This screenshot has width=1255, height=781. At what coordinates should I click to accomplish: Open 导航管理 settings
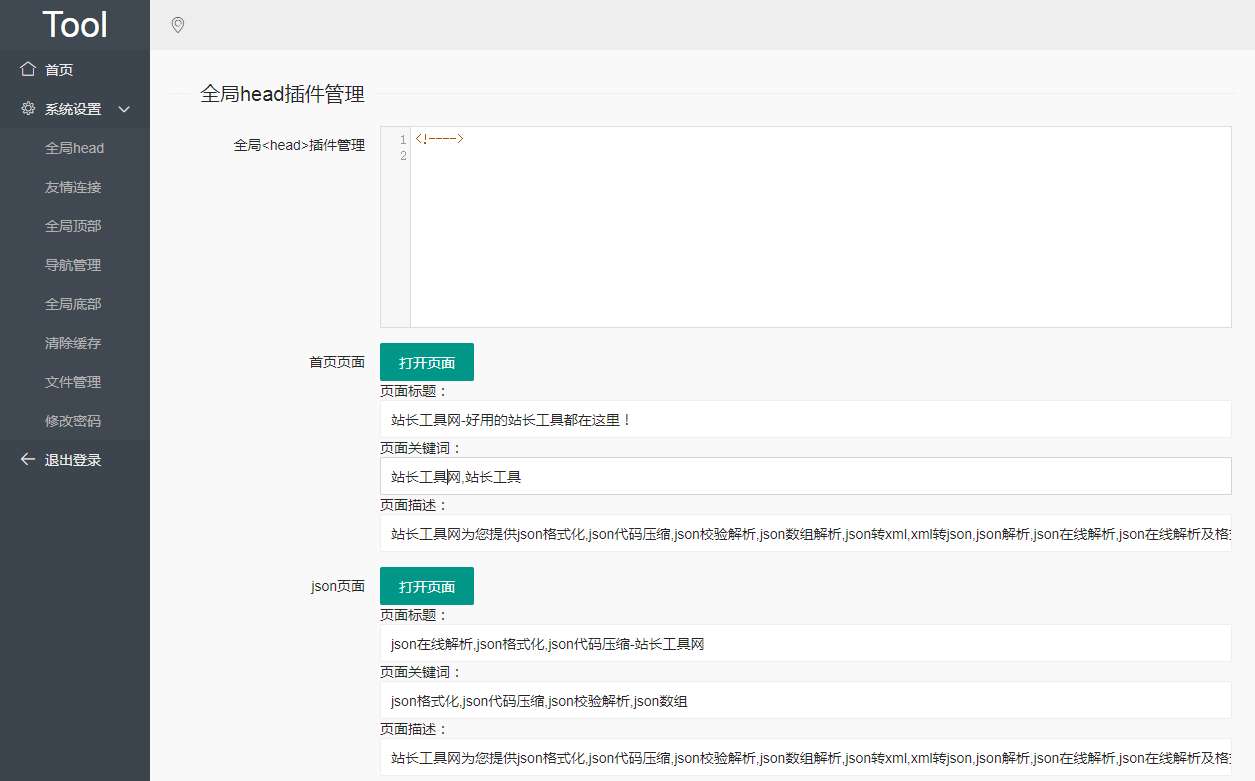point(75,264)
